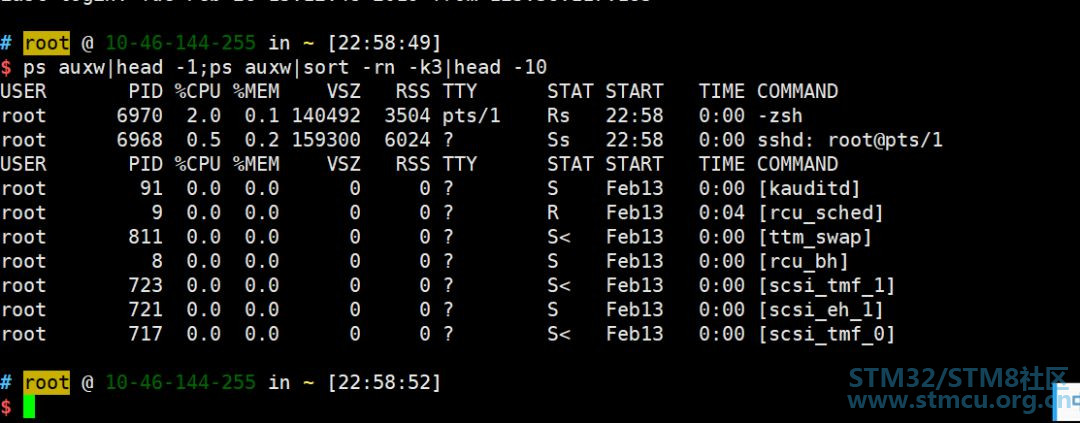Select the VSZ value 159300

pyautogui.click(x=326, y=140)
